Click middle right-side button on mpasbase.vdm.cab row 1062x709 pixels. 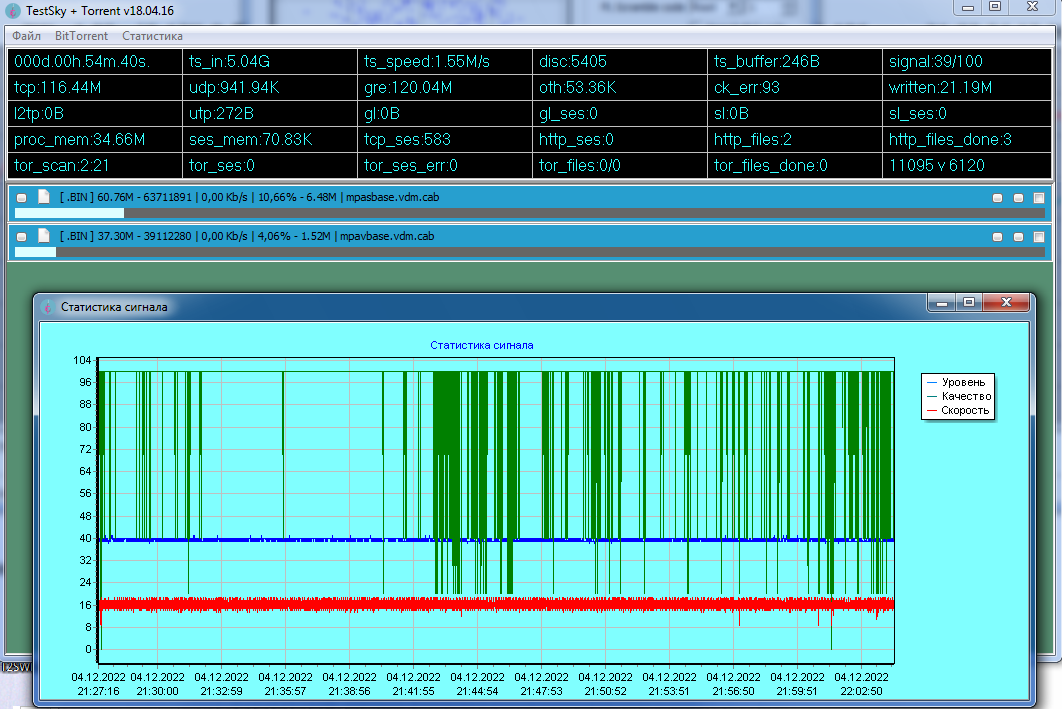[x=1018, y=198]
